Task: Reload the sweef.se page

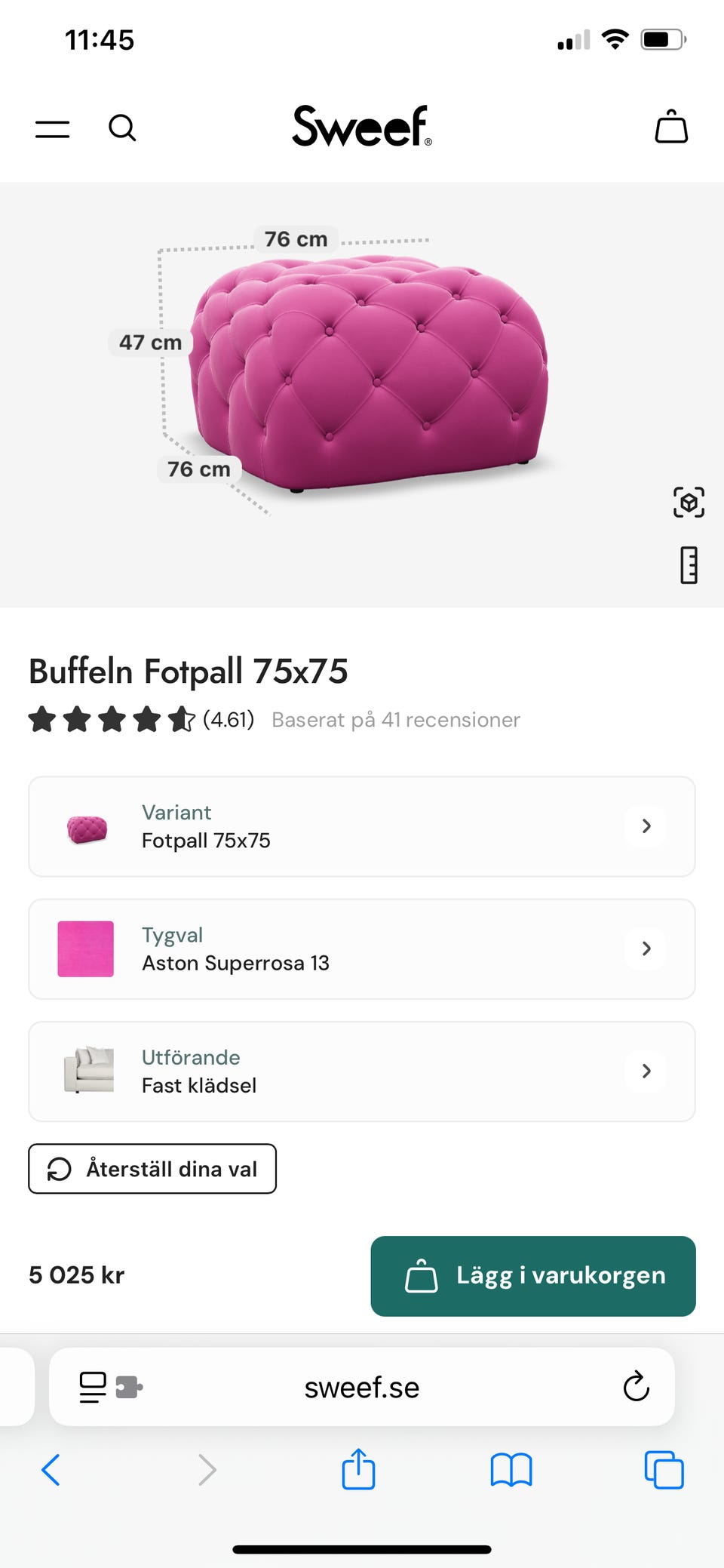Action: [x=636, y=1386]
